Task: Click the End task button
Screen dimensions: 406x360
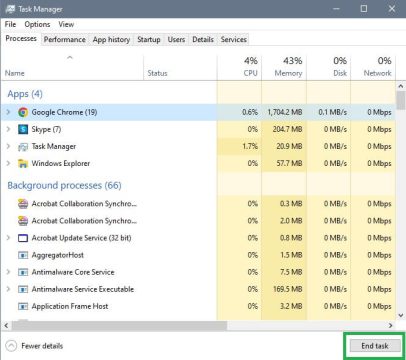Action: (375, 346)
